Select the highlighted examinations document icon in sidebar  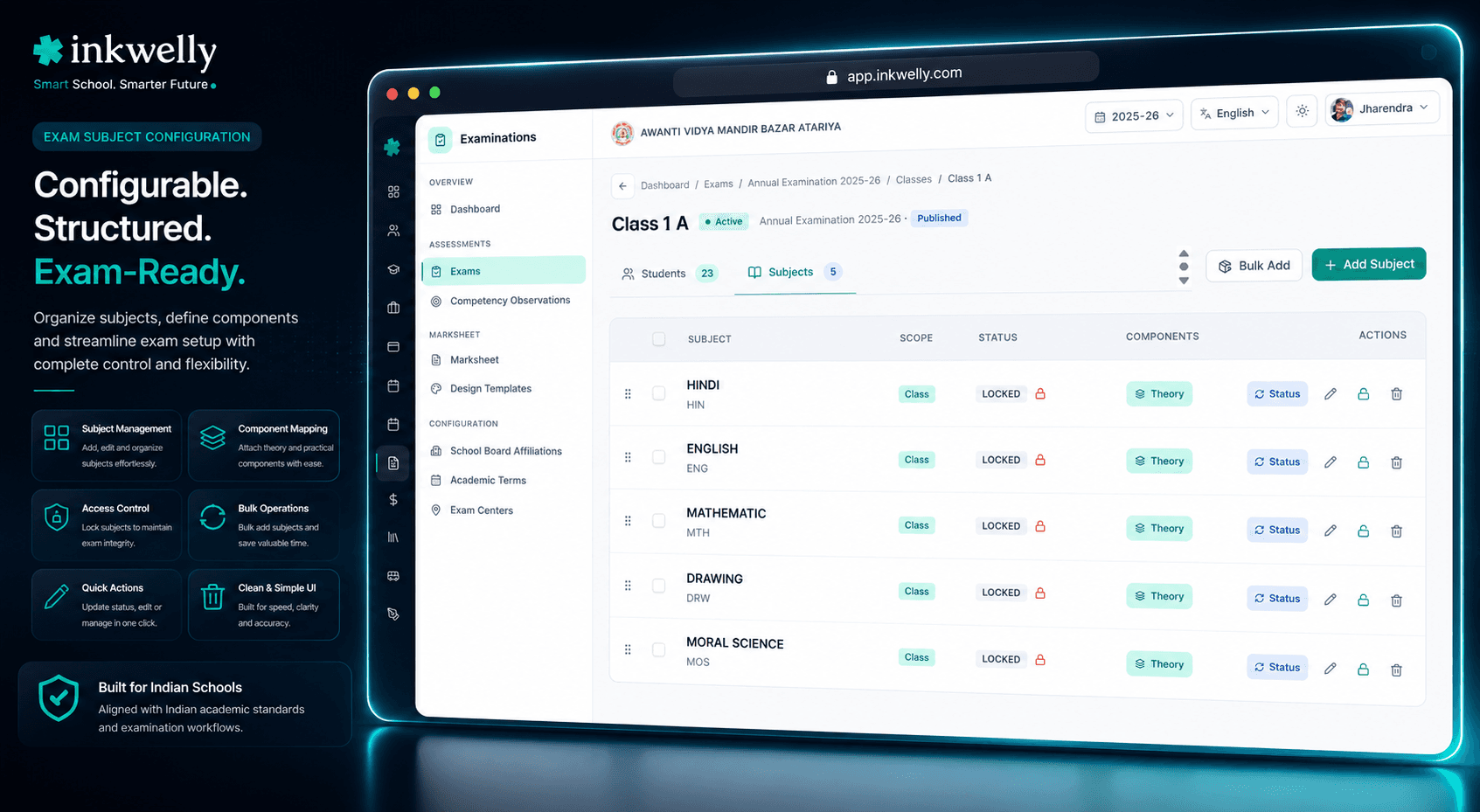click(393, 463)
